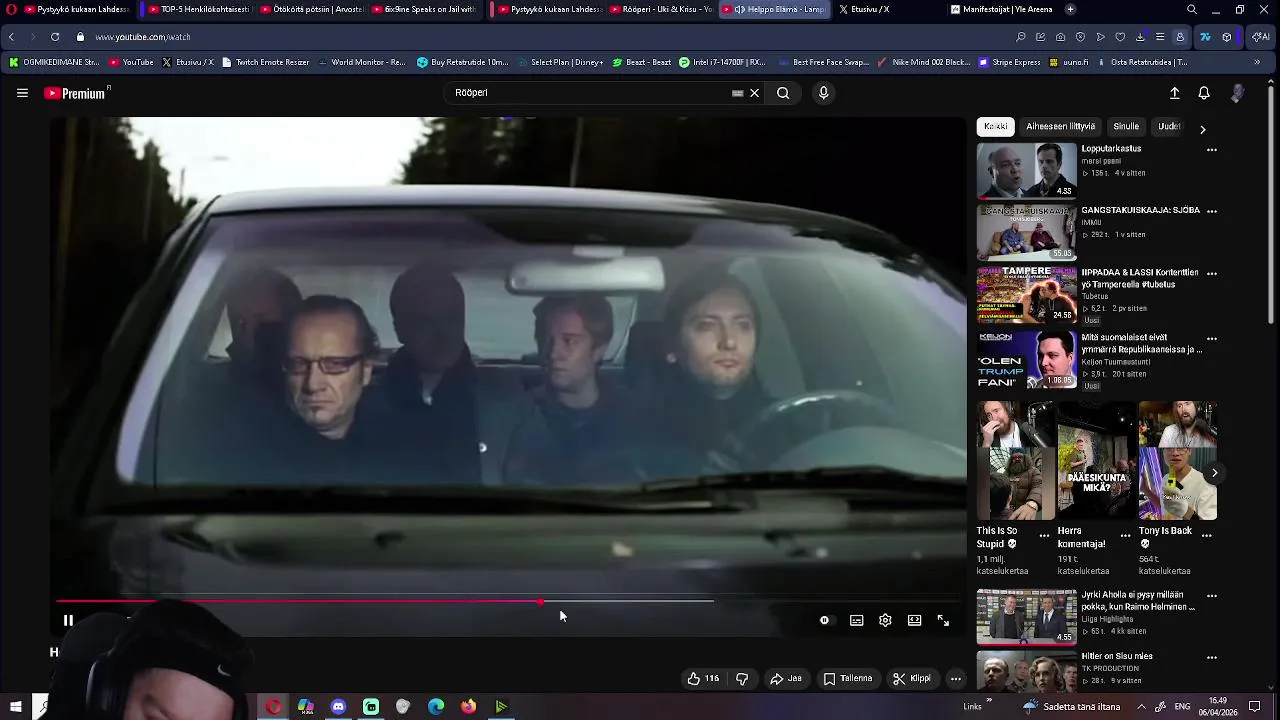Open YouTube notifications bell
1280x720 pixels.
1204,93
